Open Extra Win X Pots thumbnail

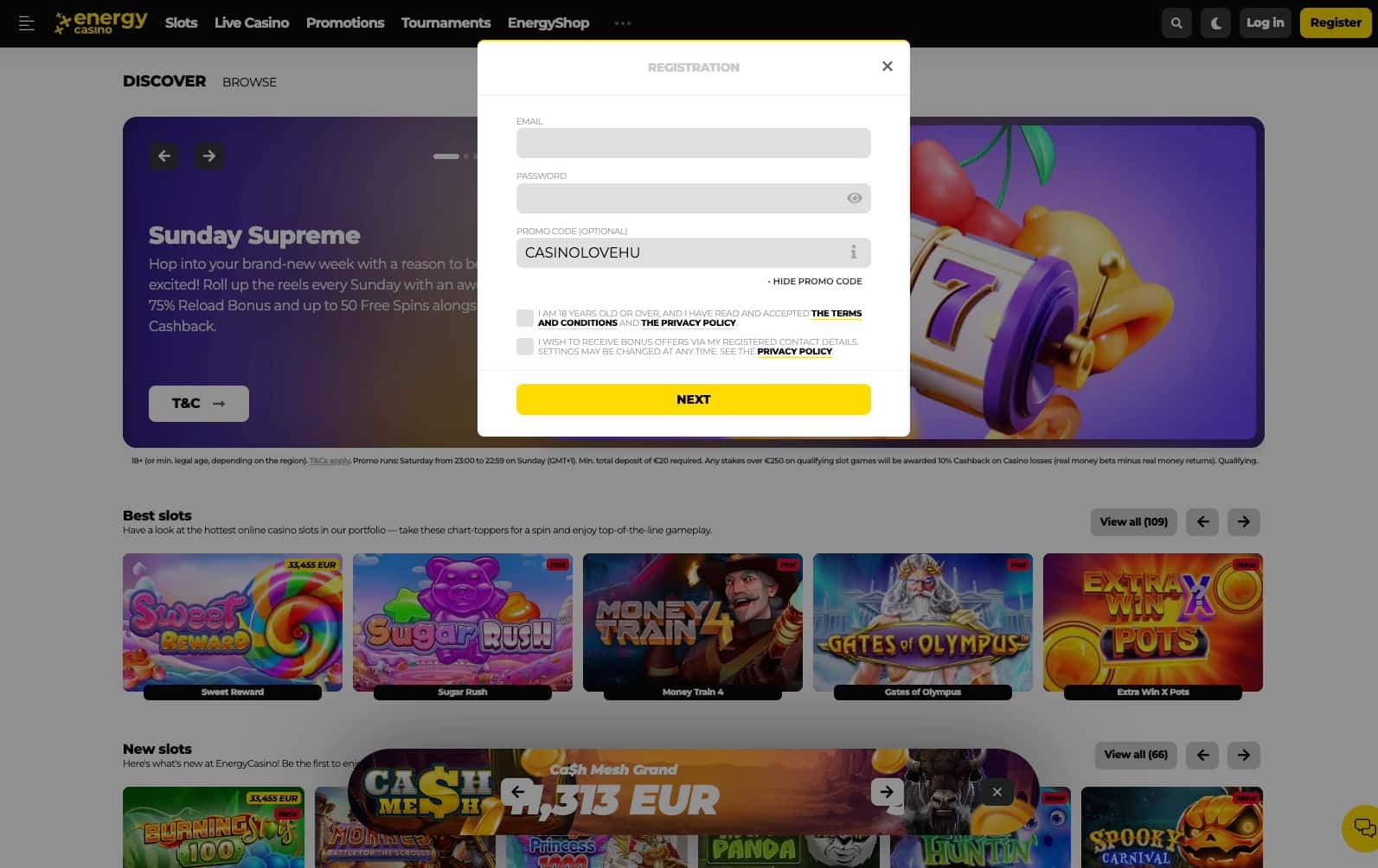click(x=1153, y=623)
